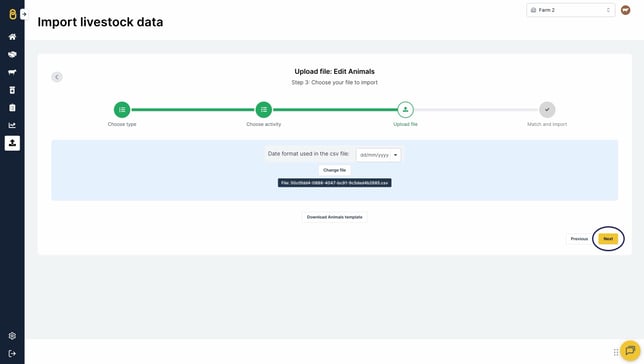Open the livestock cow icon
Image resolution: width=644 pixels, height=364 pixels.
point(12,72)
